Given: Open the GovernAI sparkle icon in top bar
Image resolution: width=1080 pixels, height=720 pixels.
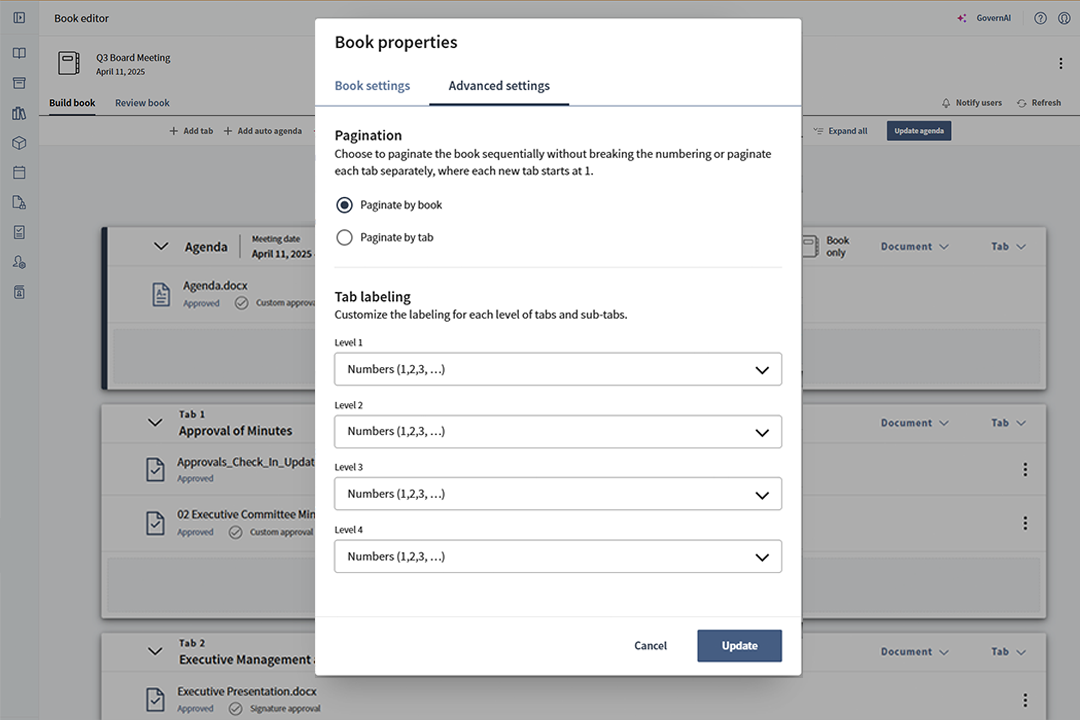Looking at the screenshot, I should pos(961,17).
